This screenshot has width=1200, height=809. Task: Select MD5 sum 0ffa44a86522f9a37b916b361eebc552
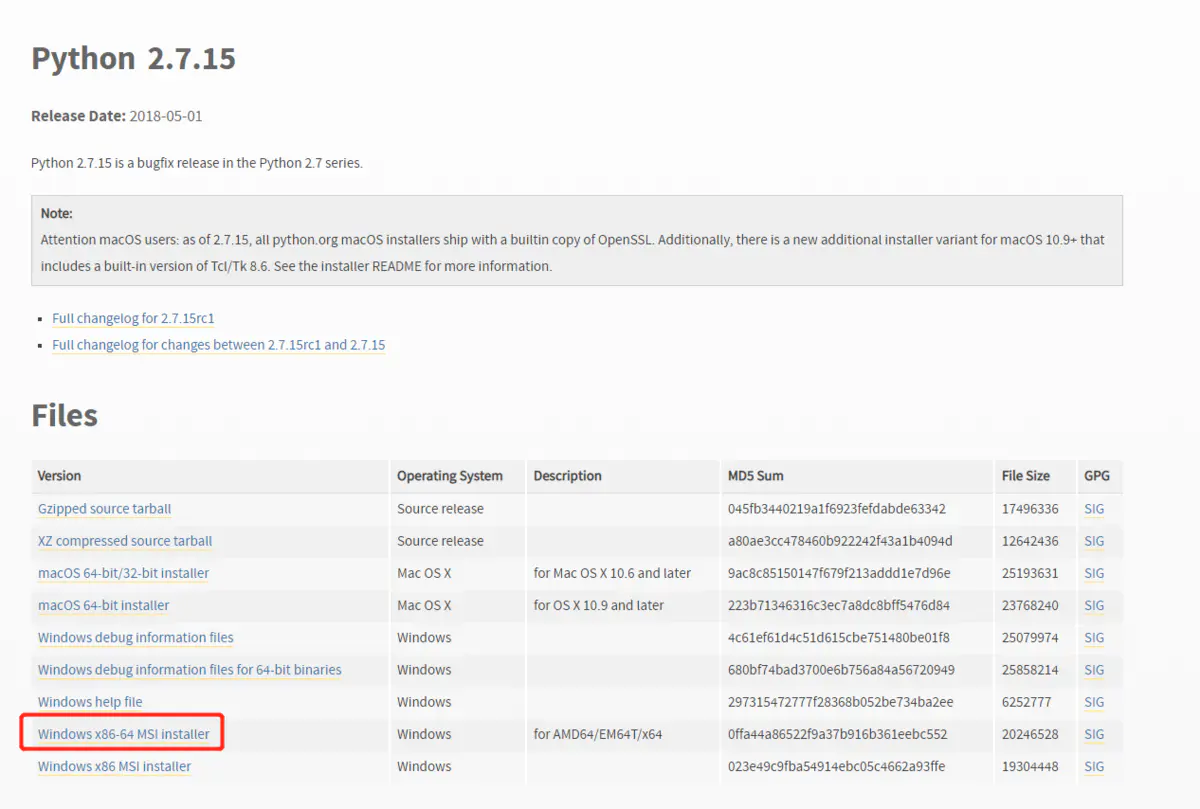(x=837, y=734)
